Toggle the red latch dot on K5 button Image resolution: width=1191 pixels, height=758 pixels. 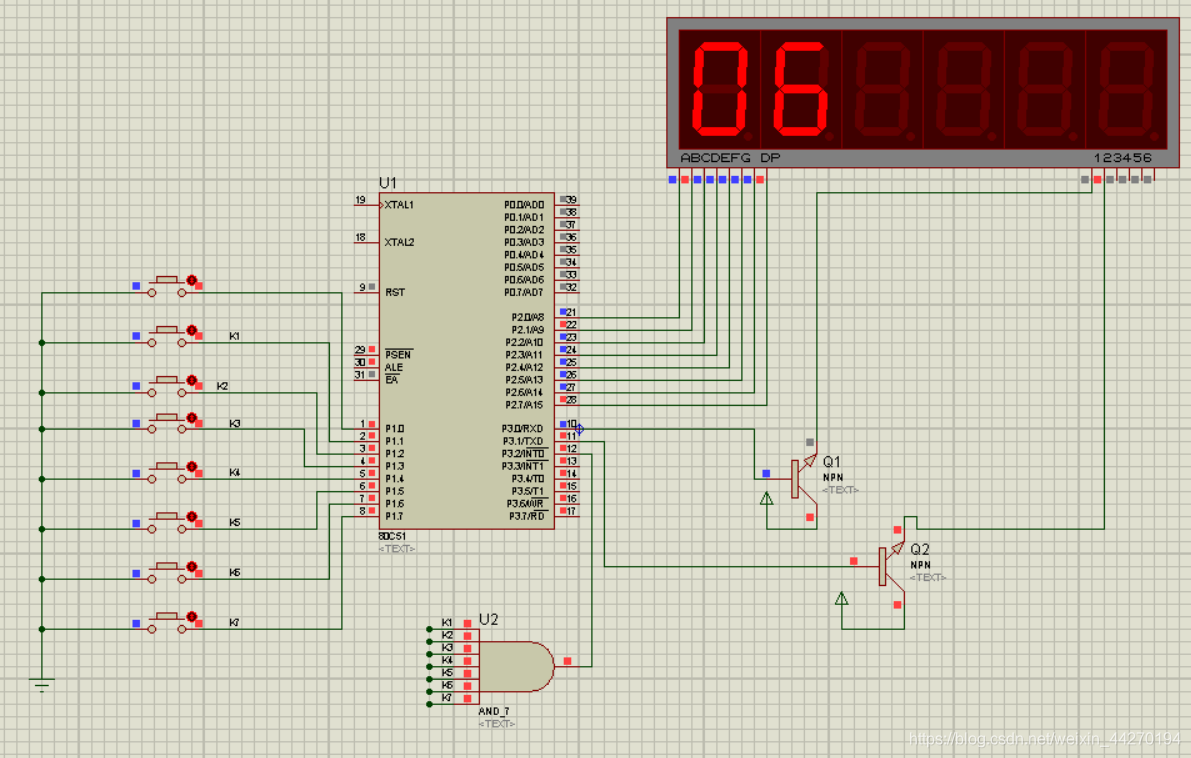click(191, 517)
